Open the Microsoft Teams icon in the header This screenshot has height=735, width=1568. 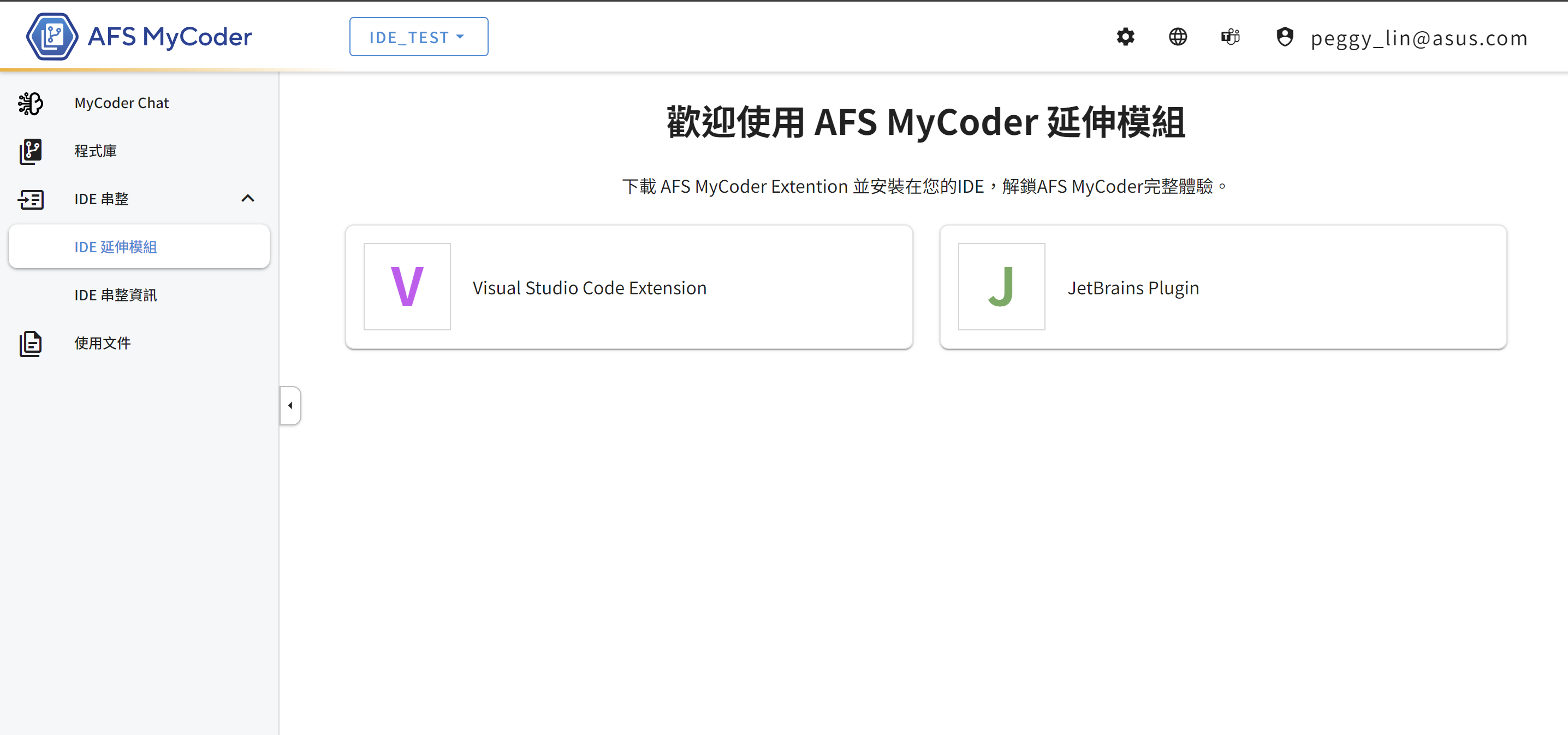tap(1230, 37)
